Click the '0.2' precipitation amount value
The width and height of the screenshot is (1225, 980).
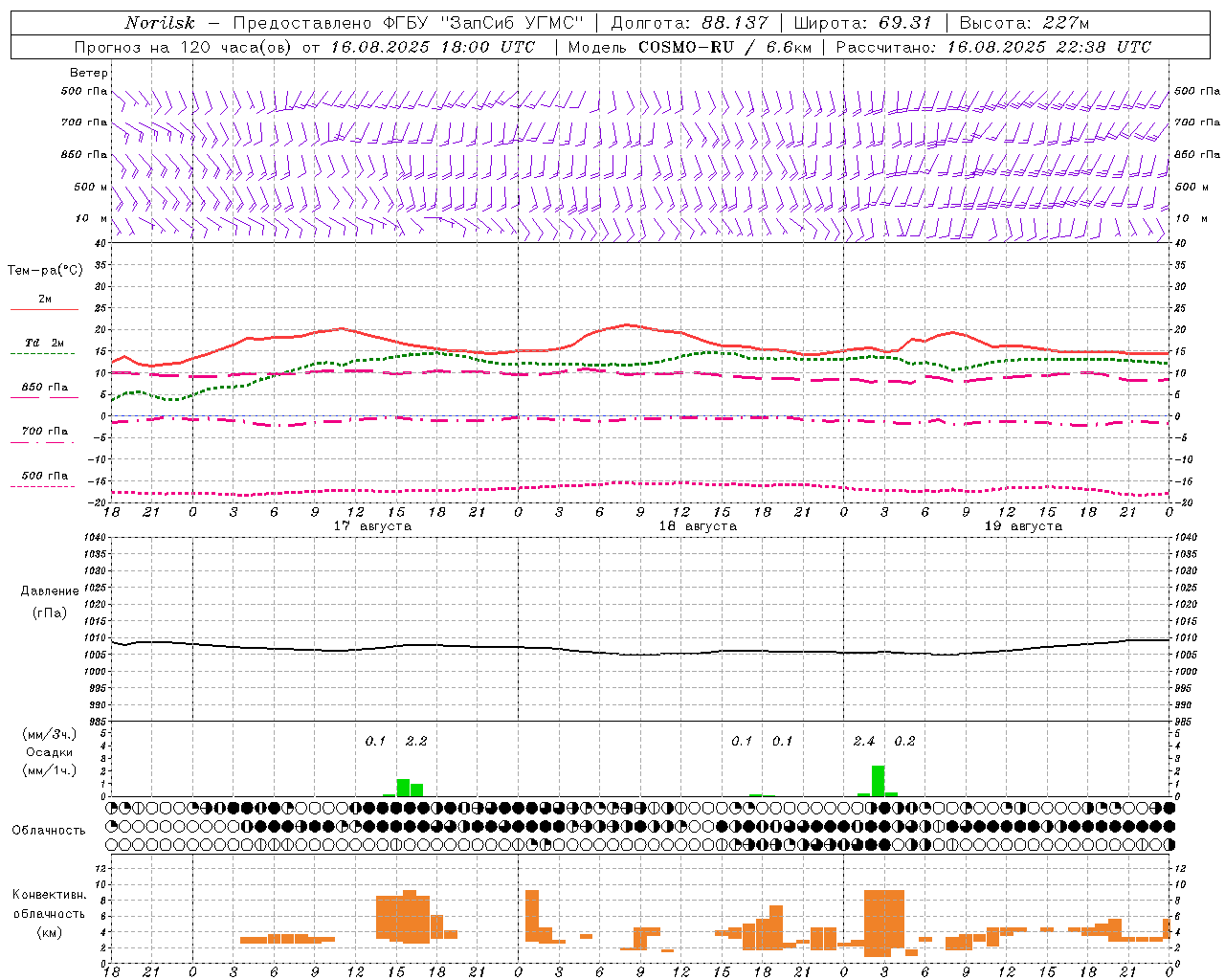pyautogui.click(x=904, y=741)
